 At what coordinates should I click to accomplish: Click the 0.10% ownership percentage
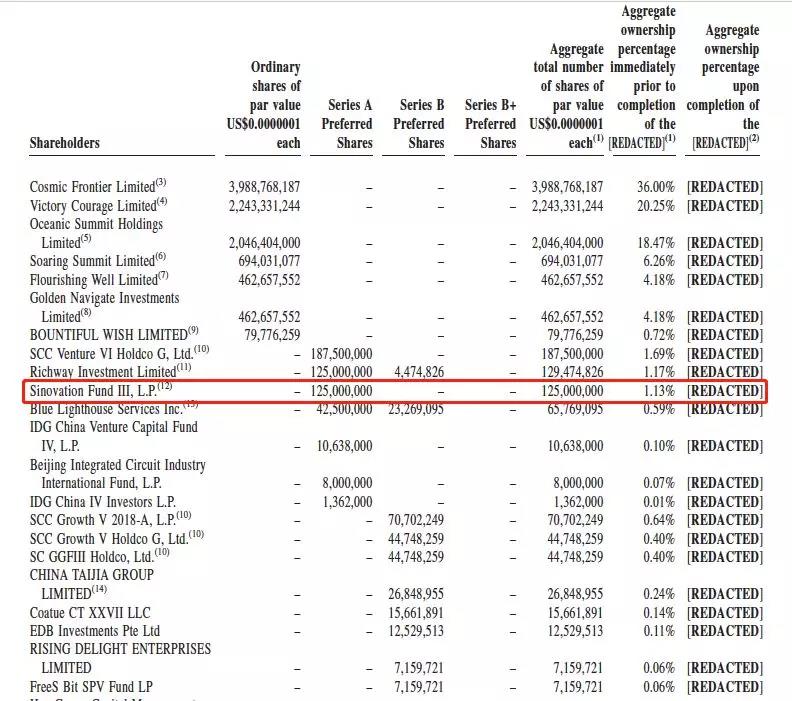pos(659,446)
